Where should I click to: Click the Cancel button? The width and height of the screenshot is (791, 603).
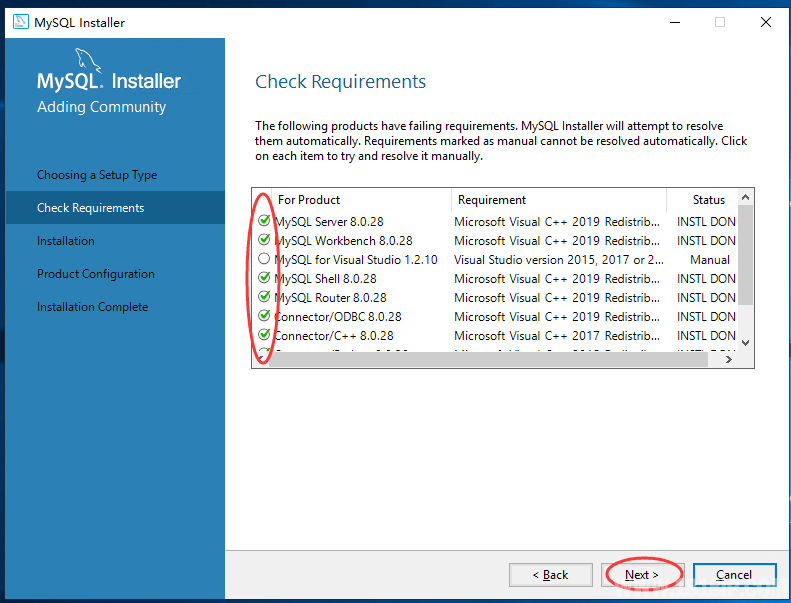734,575
